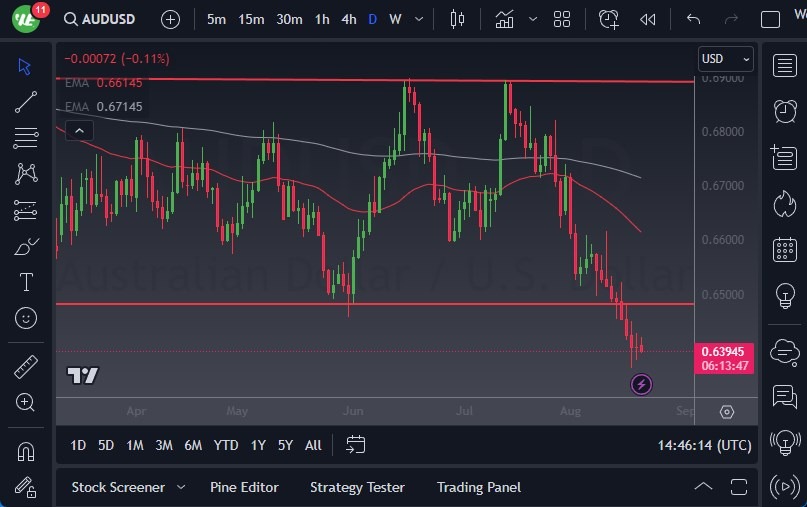Toggle magnet mode on
Screen dimensions: 807x507
click(26, 452)
